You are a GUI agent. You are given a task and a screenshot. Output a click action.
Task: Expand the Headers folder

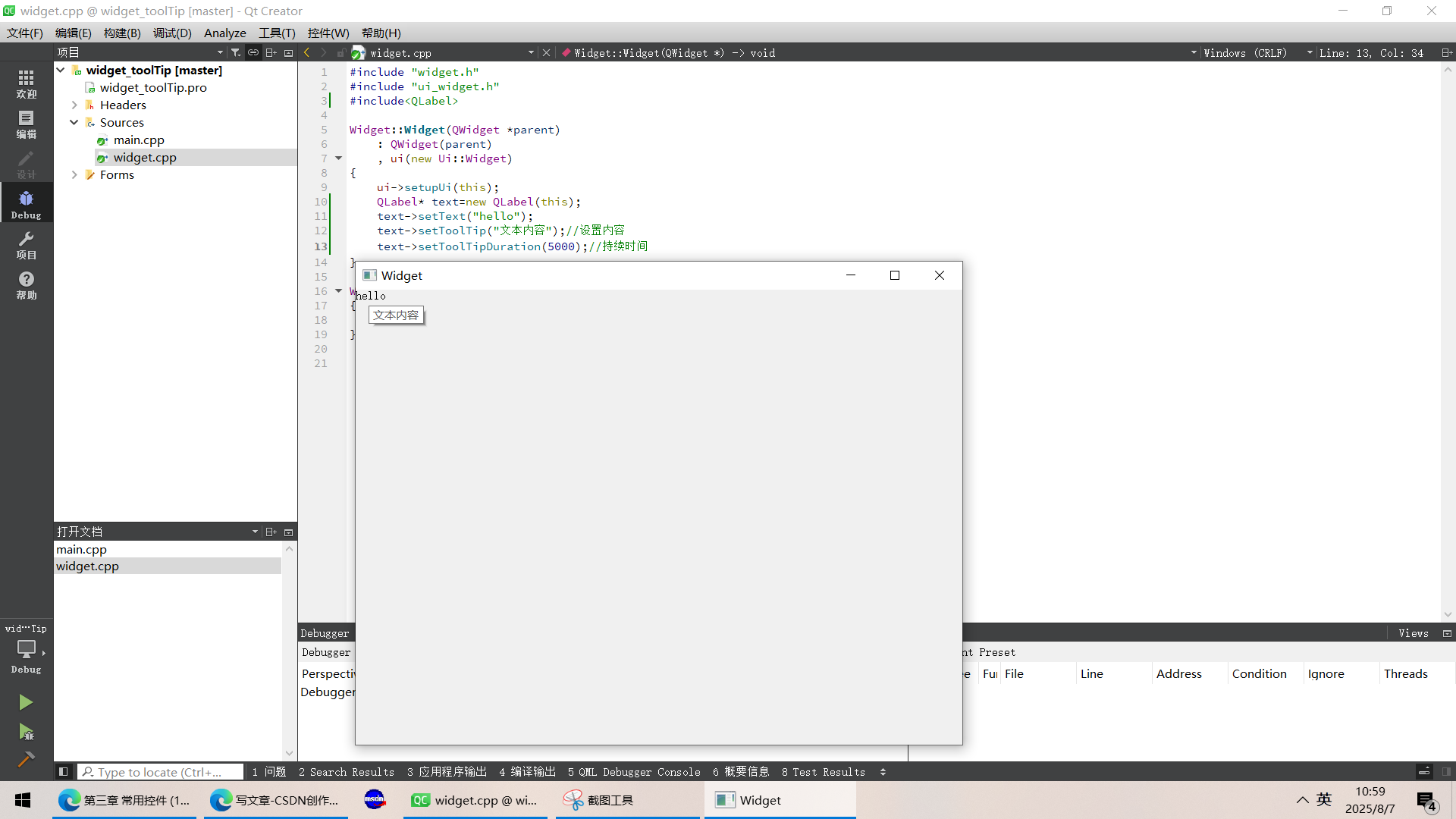pos(74,105)
